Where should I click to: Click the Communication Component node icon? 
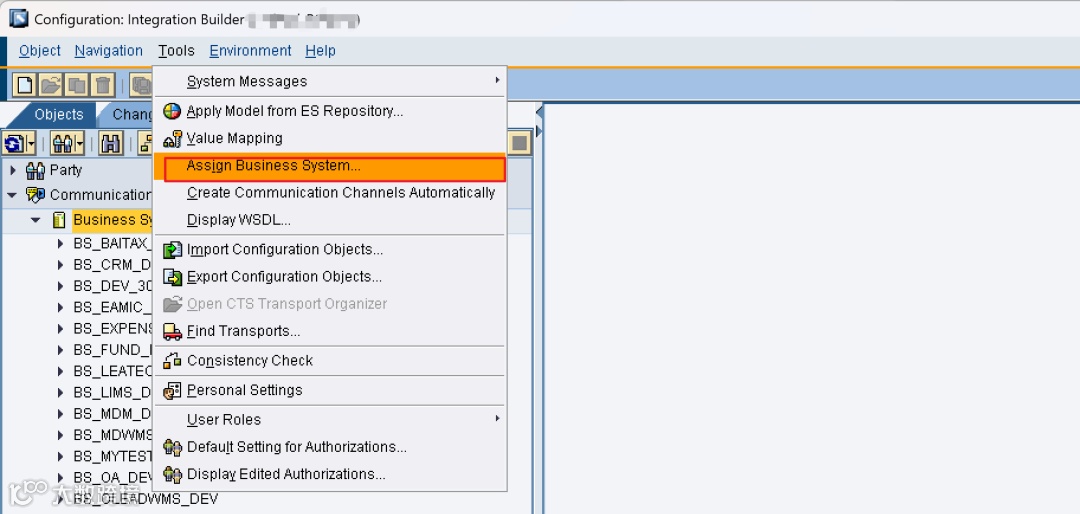(35, 195)
